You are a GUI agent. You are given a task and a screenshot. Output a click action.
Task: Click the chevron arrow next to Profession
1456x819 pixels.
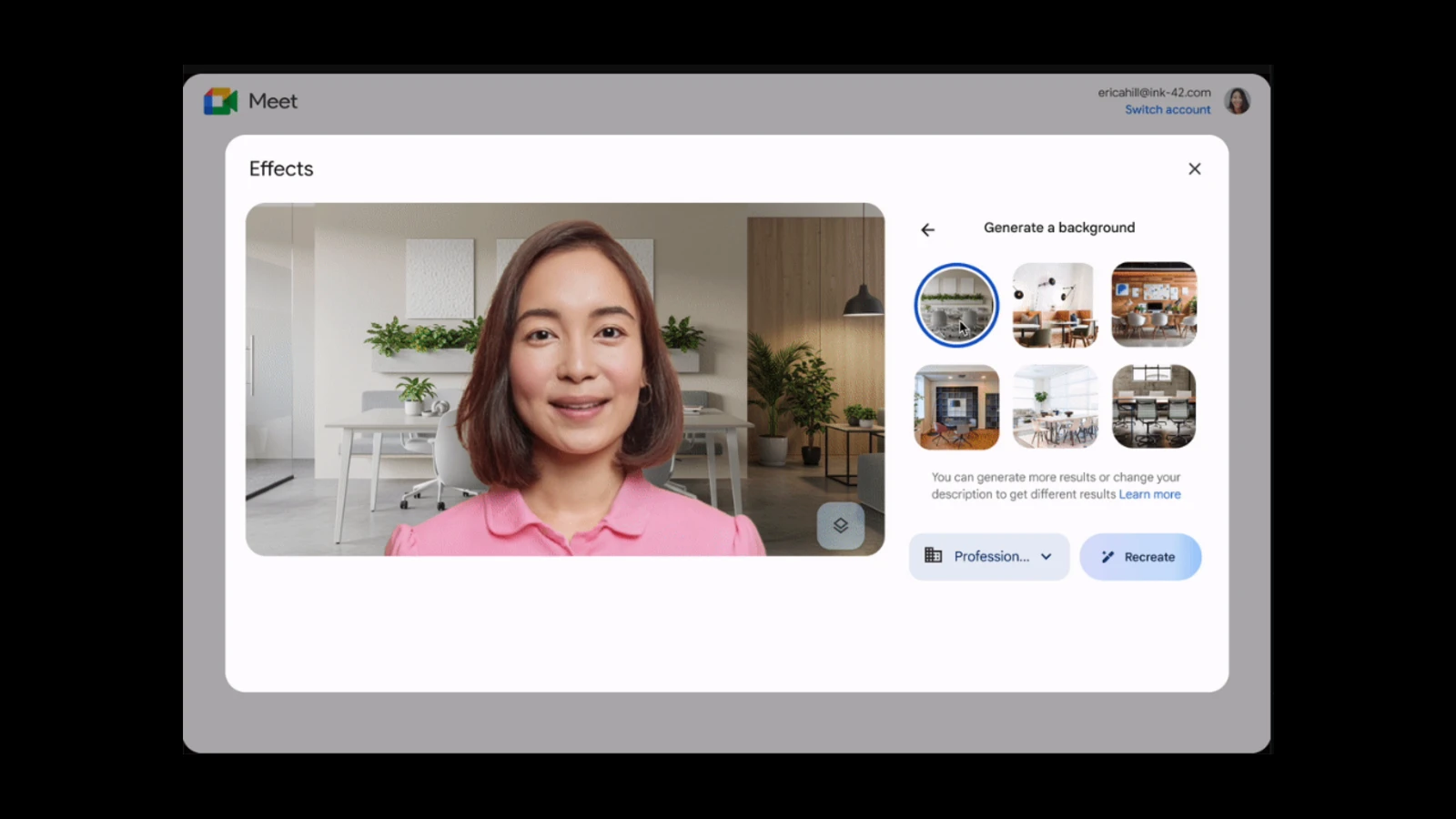pos(1046,557)
